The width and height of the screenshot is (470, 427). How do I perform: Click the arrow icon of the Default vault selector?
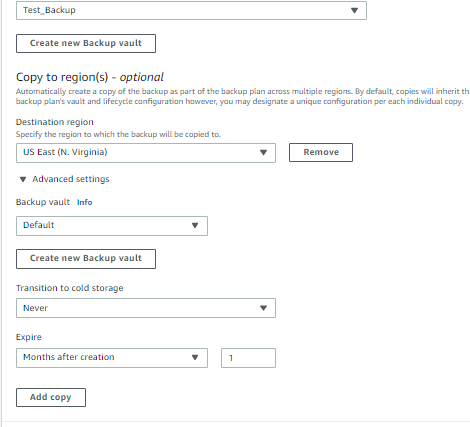[x=195, y=225]
